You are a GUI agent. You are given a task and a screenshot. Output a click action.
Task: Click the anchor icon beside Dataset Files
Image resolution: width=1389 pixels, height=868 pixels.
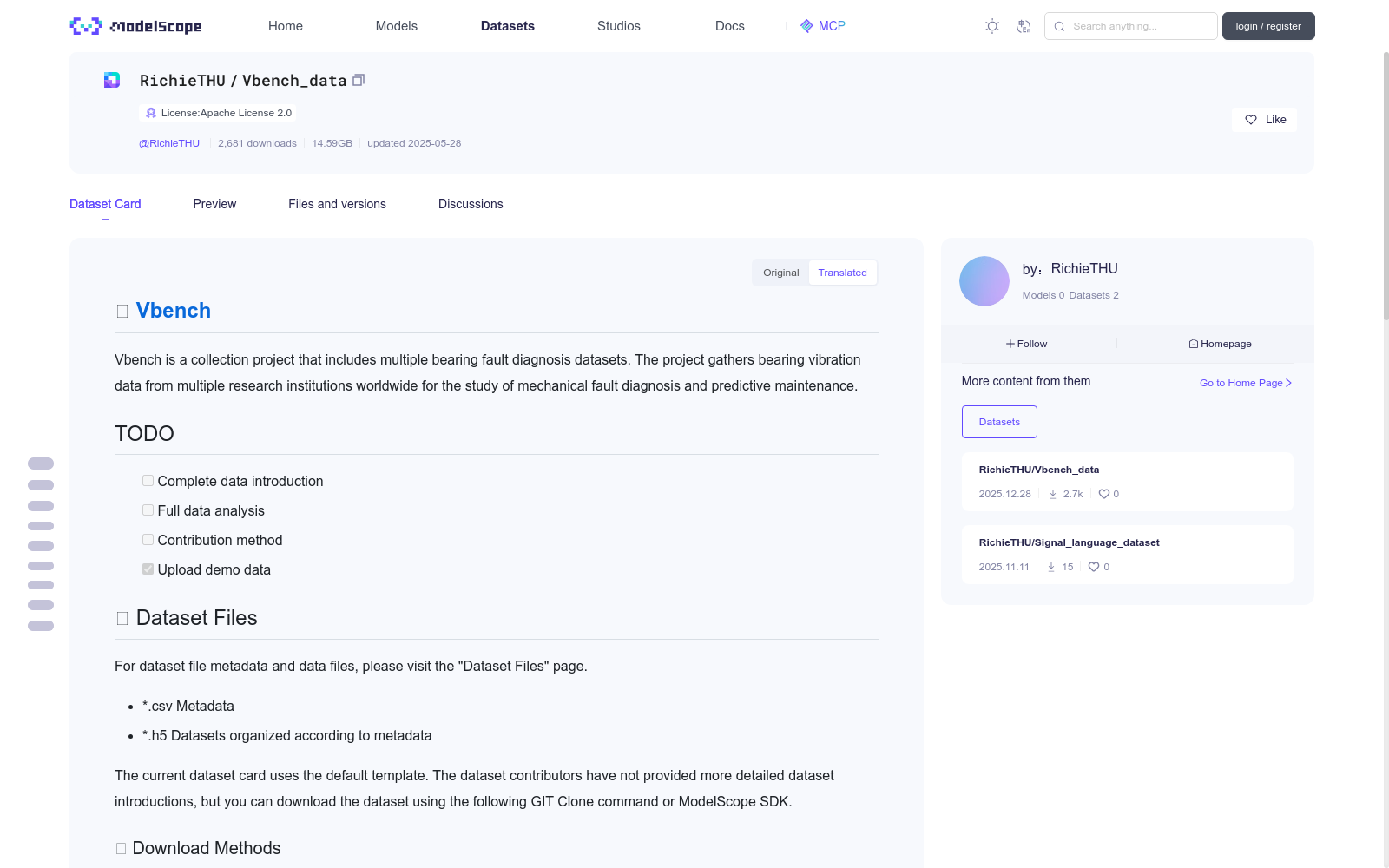[x=122, y=618]
